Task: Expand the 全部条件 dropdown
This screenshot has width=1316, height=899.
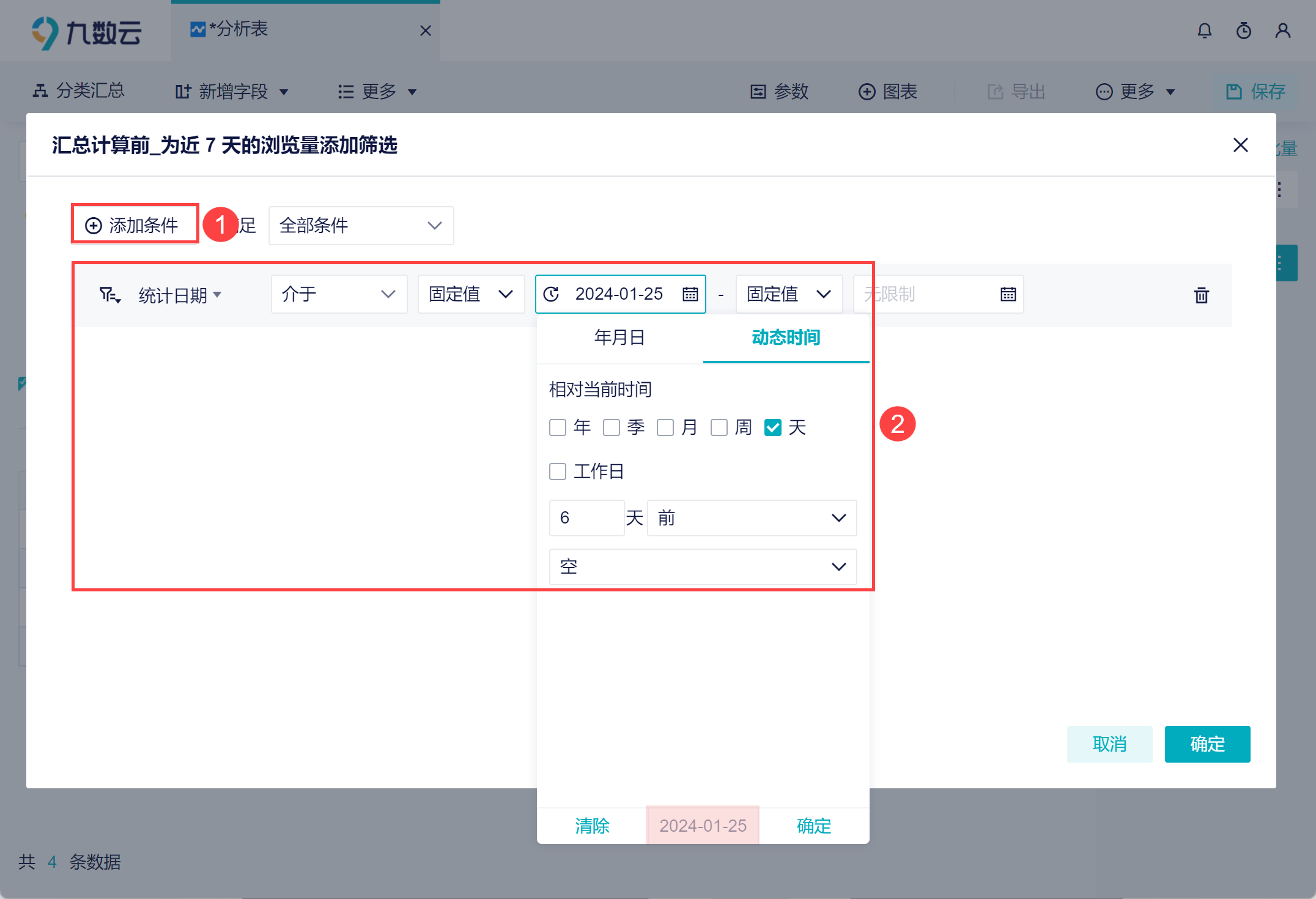Action: pyautogui.click(x=361, y=226)
